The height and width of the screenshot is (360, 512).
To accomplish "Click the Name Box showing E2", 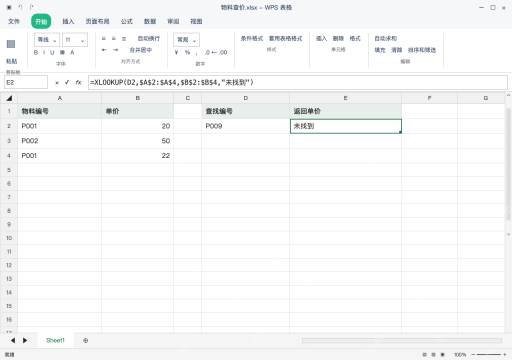I will (26, 82).
